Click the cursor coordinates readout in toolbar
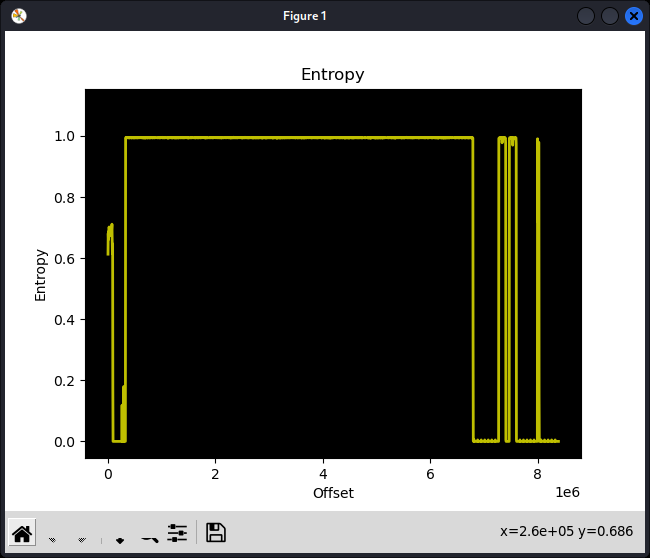Screen dimensions: 650x558 tap(570, 533)
